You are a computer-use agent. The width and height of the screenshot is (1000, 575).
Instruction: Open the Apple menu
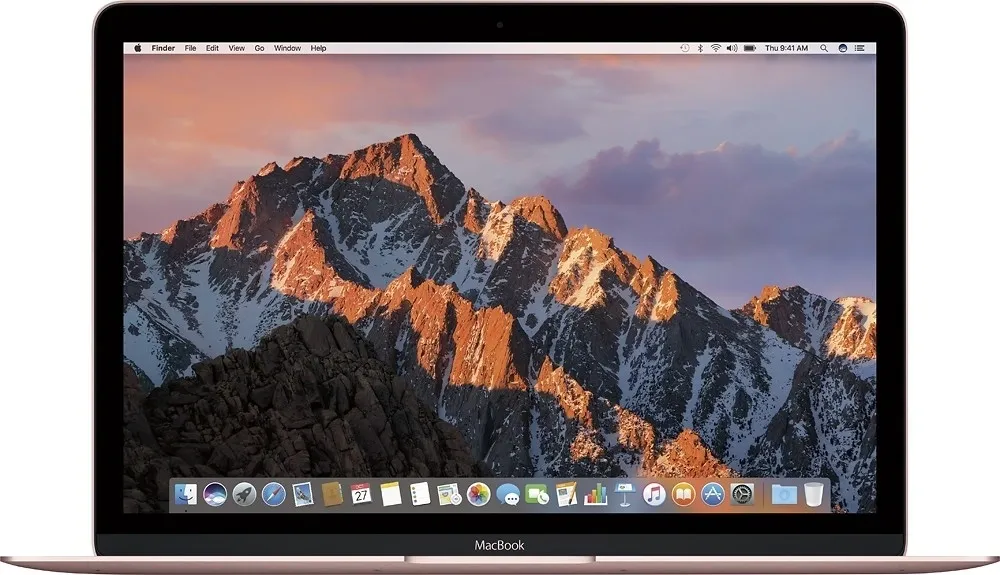click(x=138, y=48)
